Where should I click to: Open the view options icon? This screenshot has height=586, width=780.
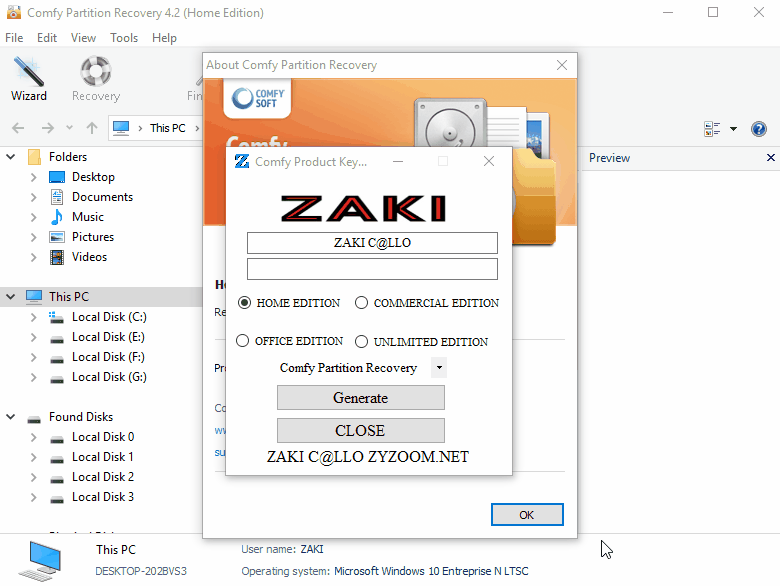[712, 129]
